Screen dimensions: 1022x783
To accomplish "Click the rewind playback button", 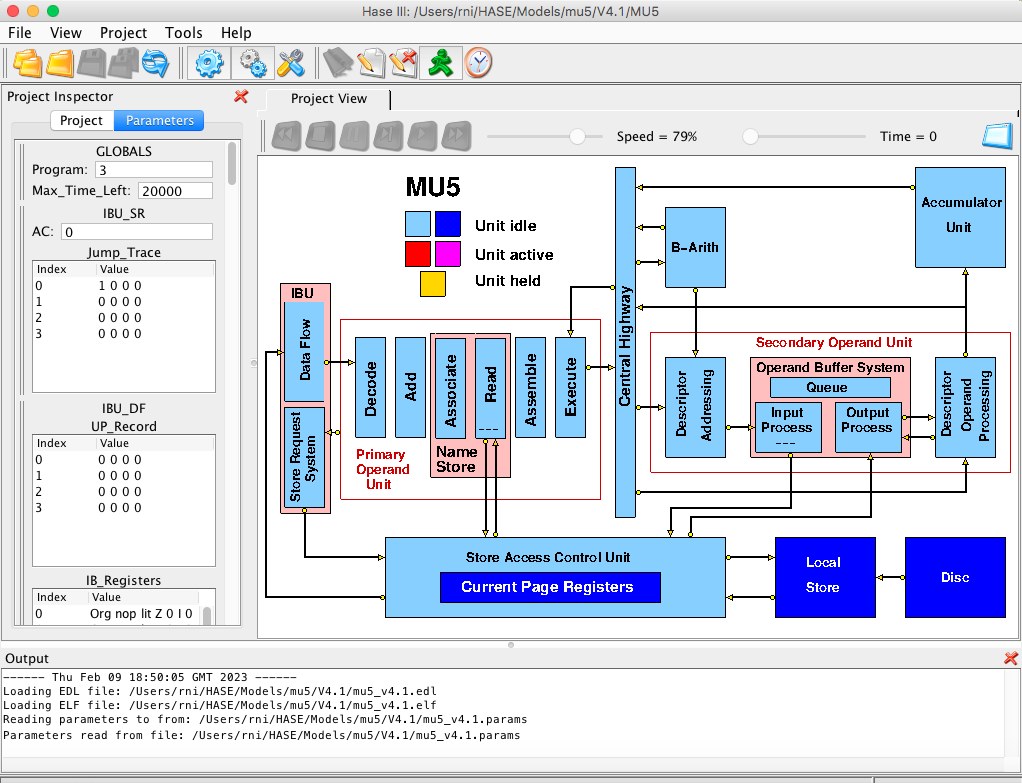I will pos(286,136).
